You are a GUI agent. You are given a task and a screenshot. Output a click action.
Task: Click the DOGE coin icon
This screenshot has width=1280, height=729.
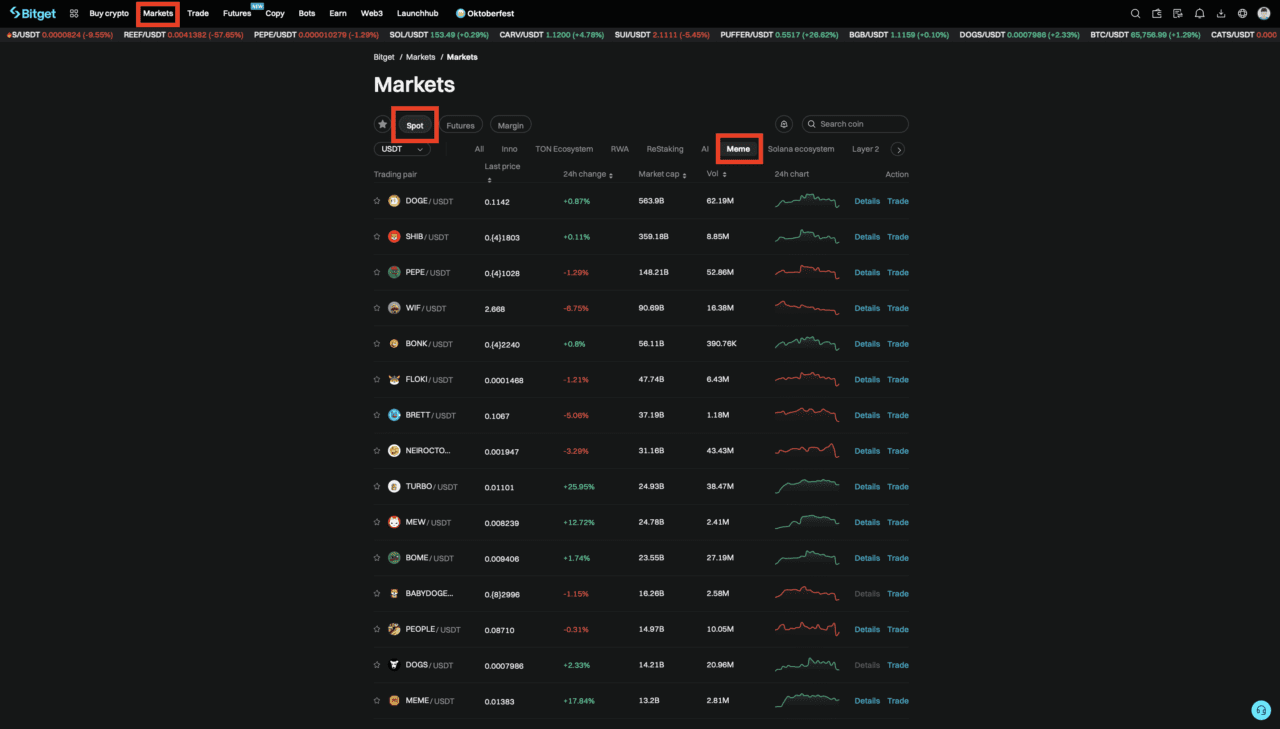point(394,201)
